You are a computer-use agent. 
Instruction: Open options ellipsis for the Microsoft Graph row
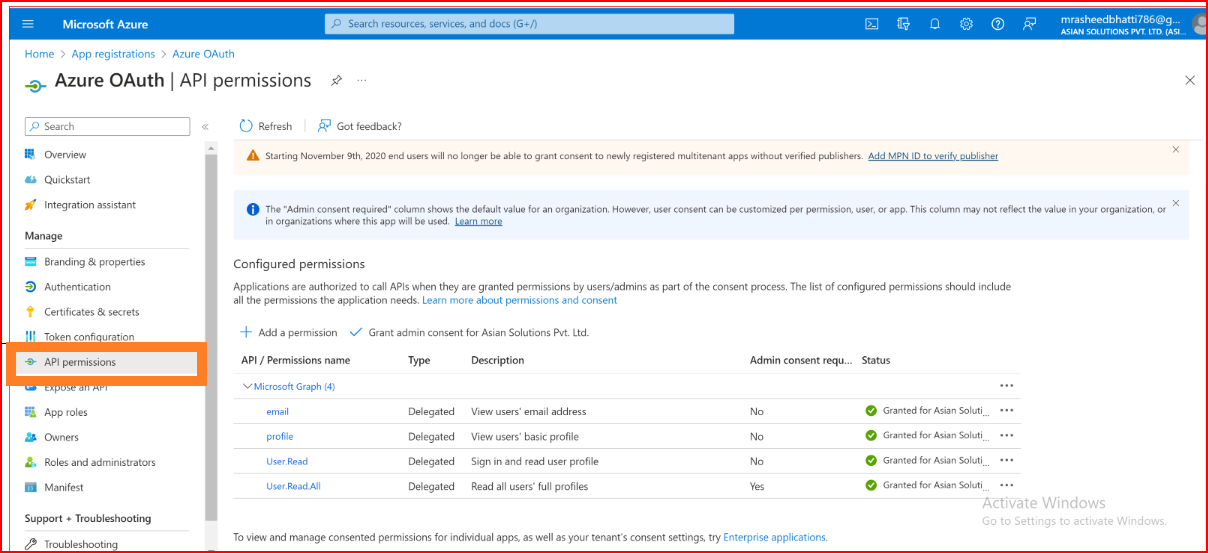1007,386
